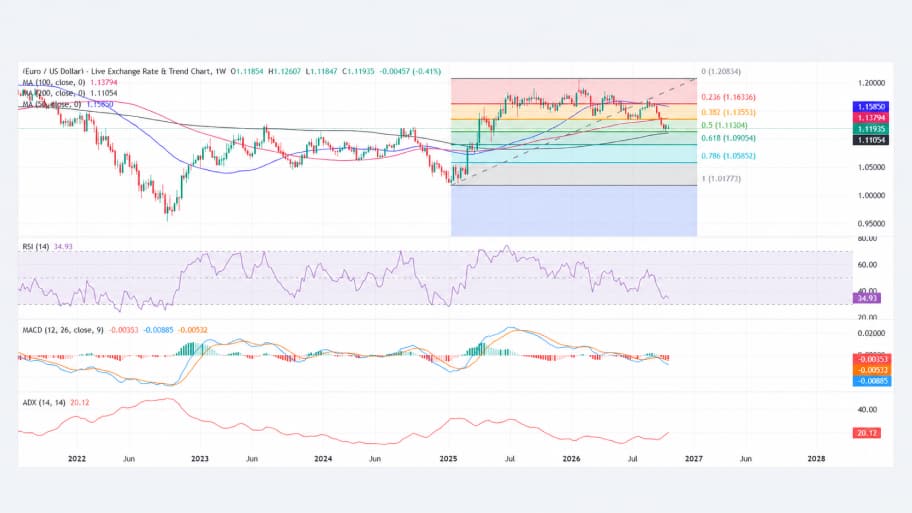This screenshot has height=513, width=912.
Task: Click the 2023 time axis label
Action: pos(200,459)
